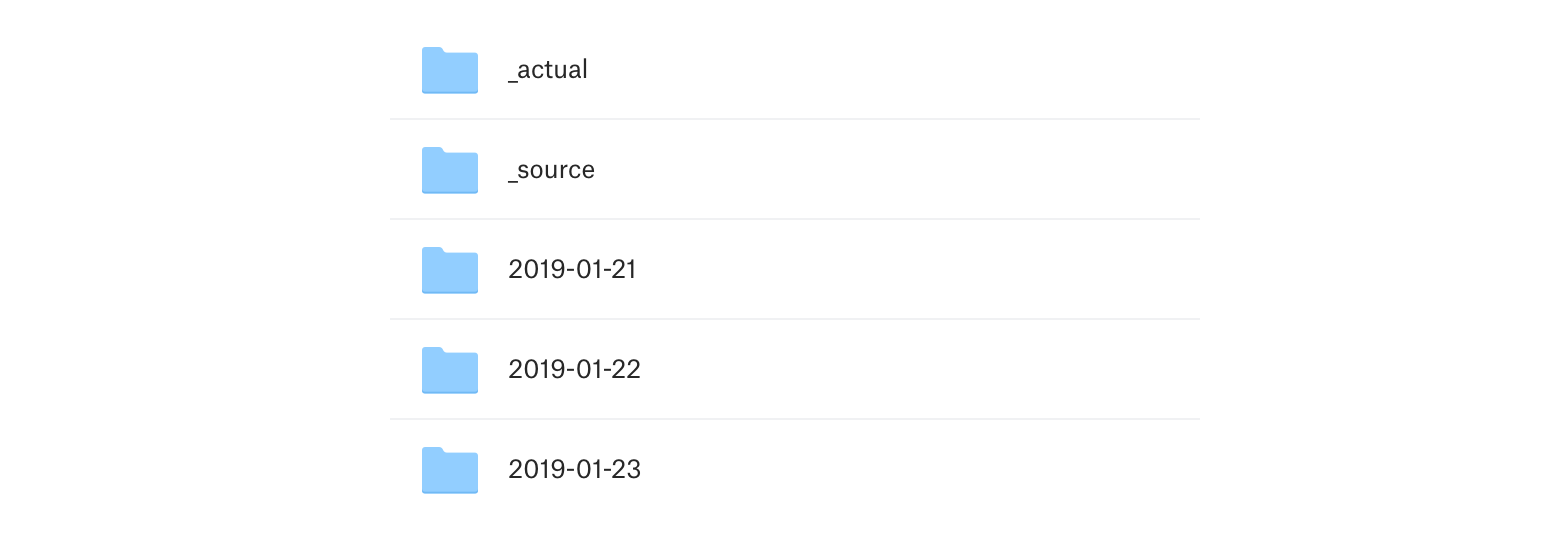Screen dimensions: 1560x540
Task: Select the 2019-01-23 row's blank area
Action: click(x=900, y=470)
